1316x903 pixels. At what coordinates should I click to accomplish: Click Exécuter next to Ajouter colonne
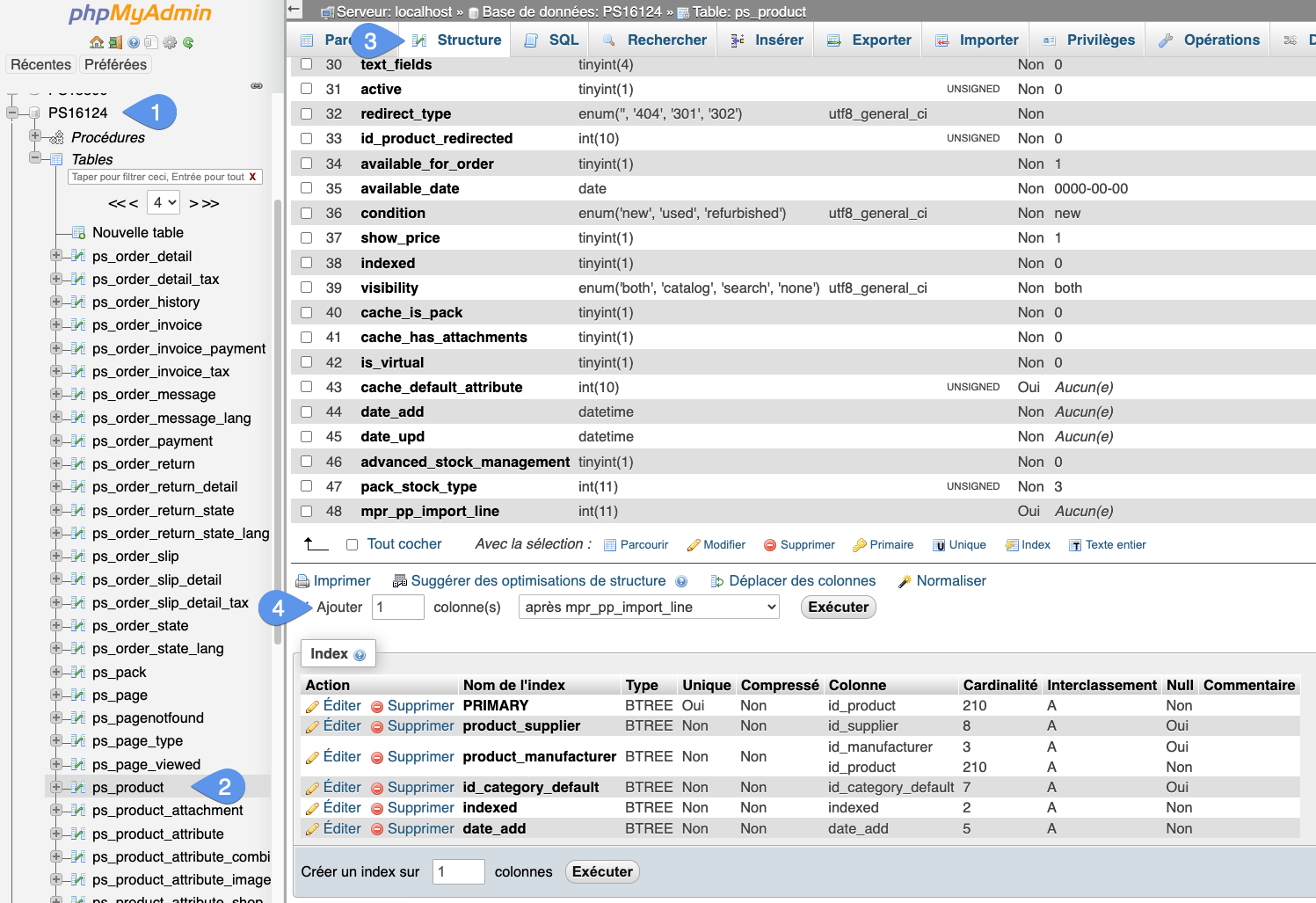839,608
